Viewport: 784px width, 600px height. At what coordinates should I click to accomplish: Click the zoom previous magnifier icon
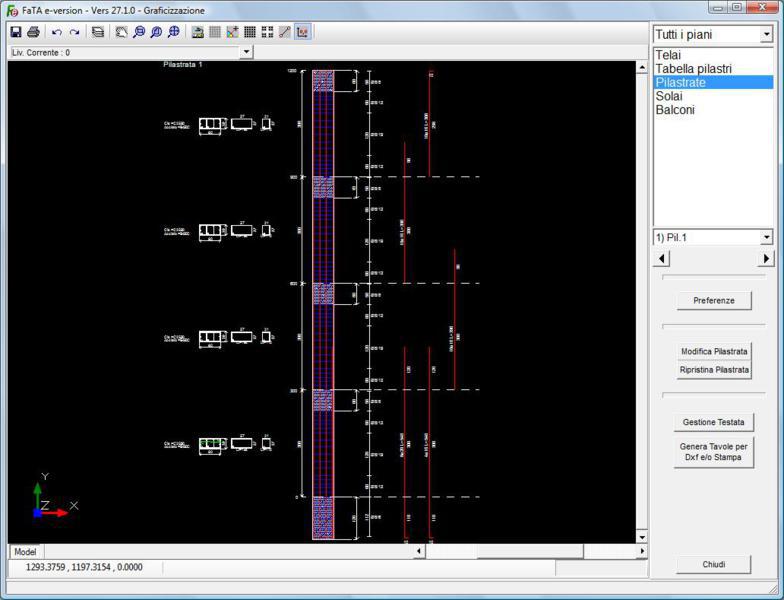[x=156, y=32]
